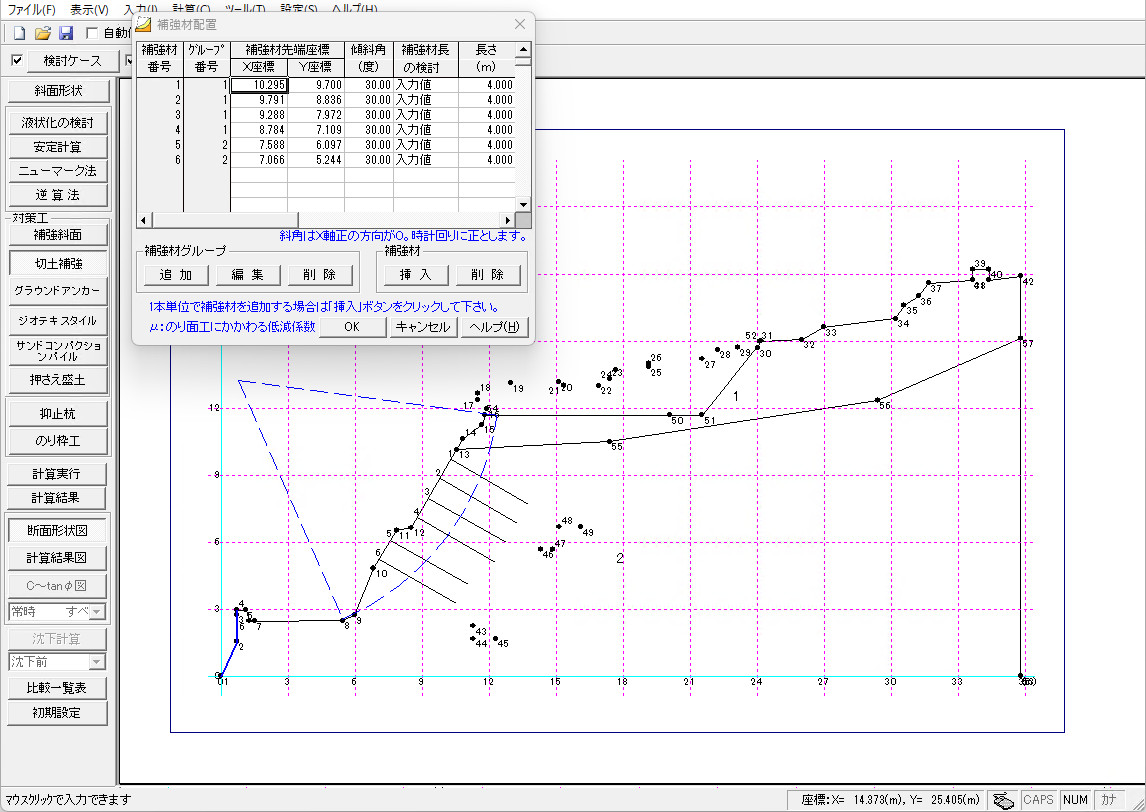Click the table's horizontal scrollbar right arrow

(508, 220)
